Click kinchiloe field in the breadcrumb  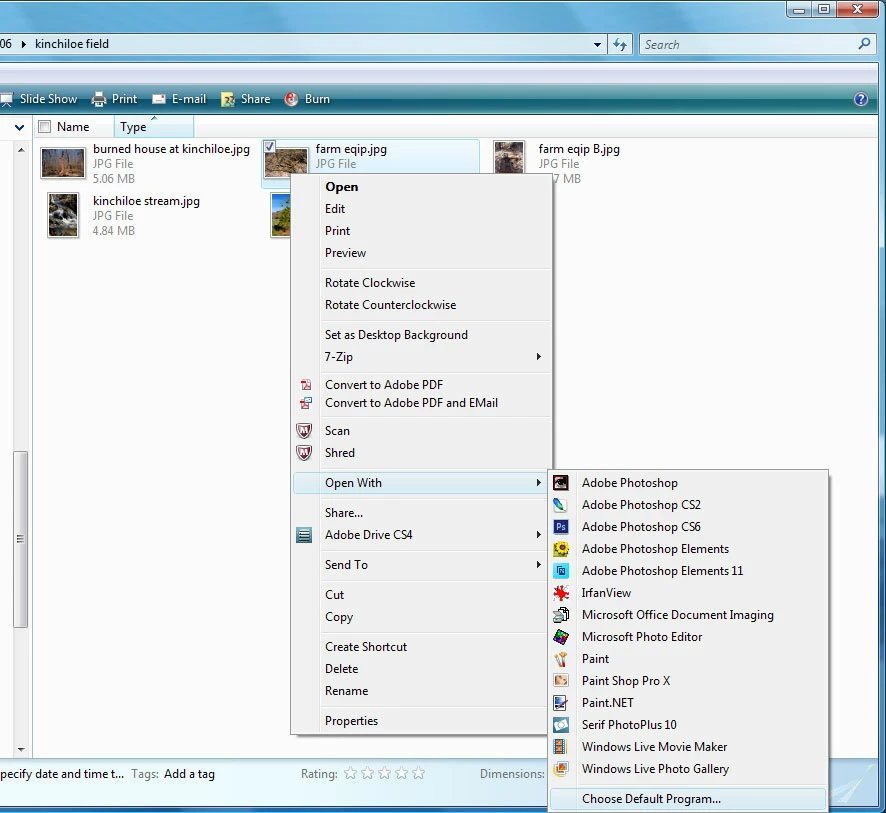(72, 44)
